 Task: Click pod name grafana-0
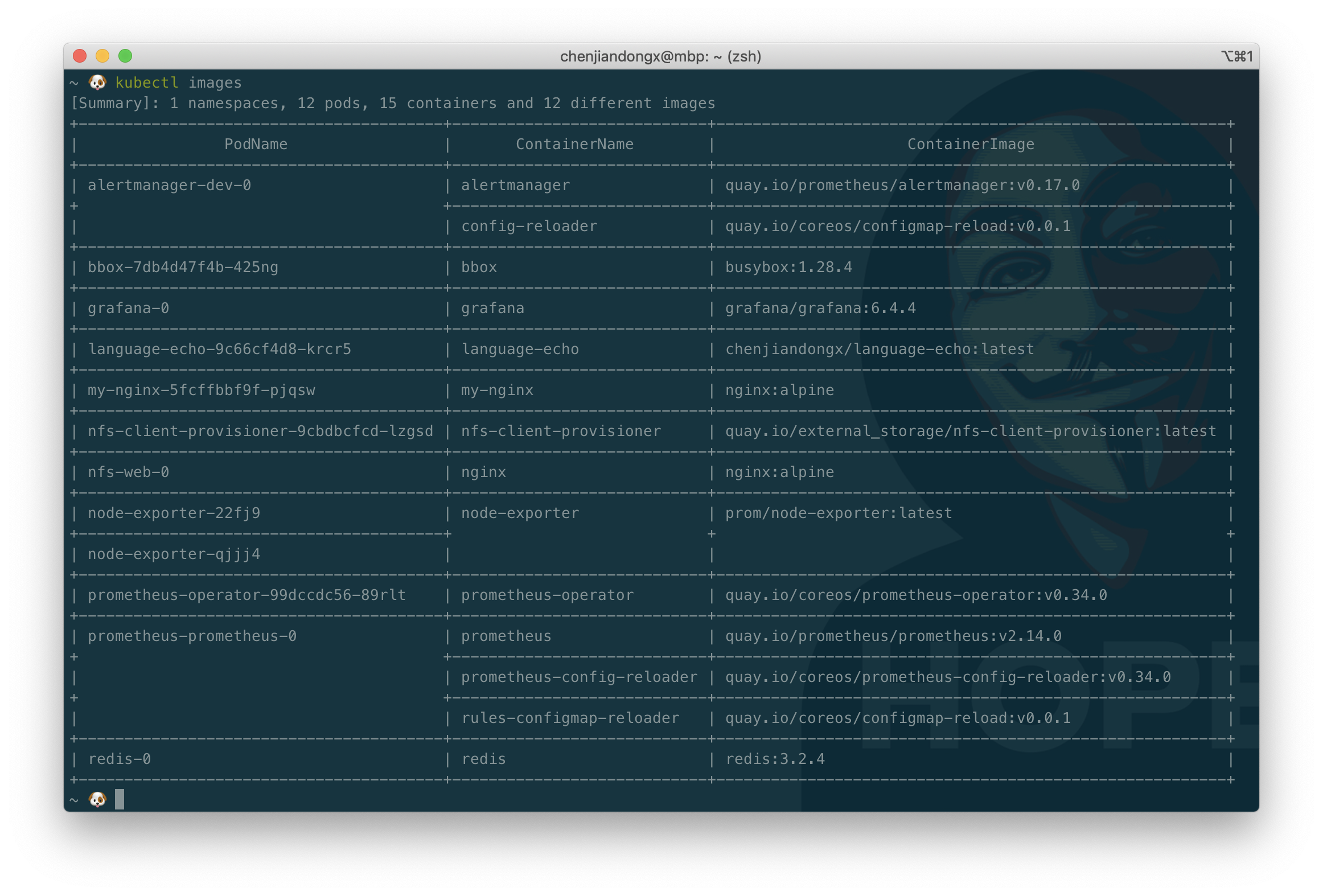click(129, 309)
